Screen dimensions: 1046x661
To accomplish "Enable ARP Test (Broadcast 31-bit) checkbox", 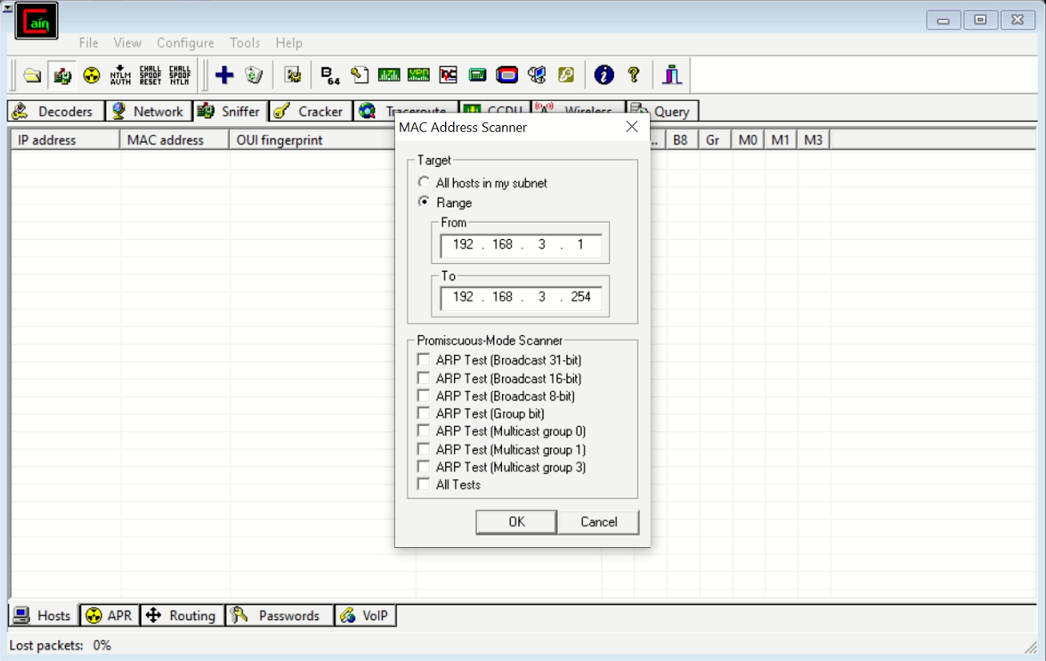I will point(424,360).
